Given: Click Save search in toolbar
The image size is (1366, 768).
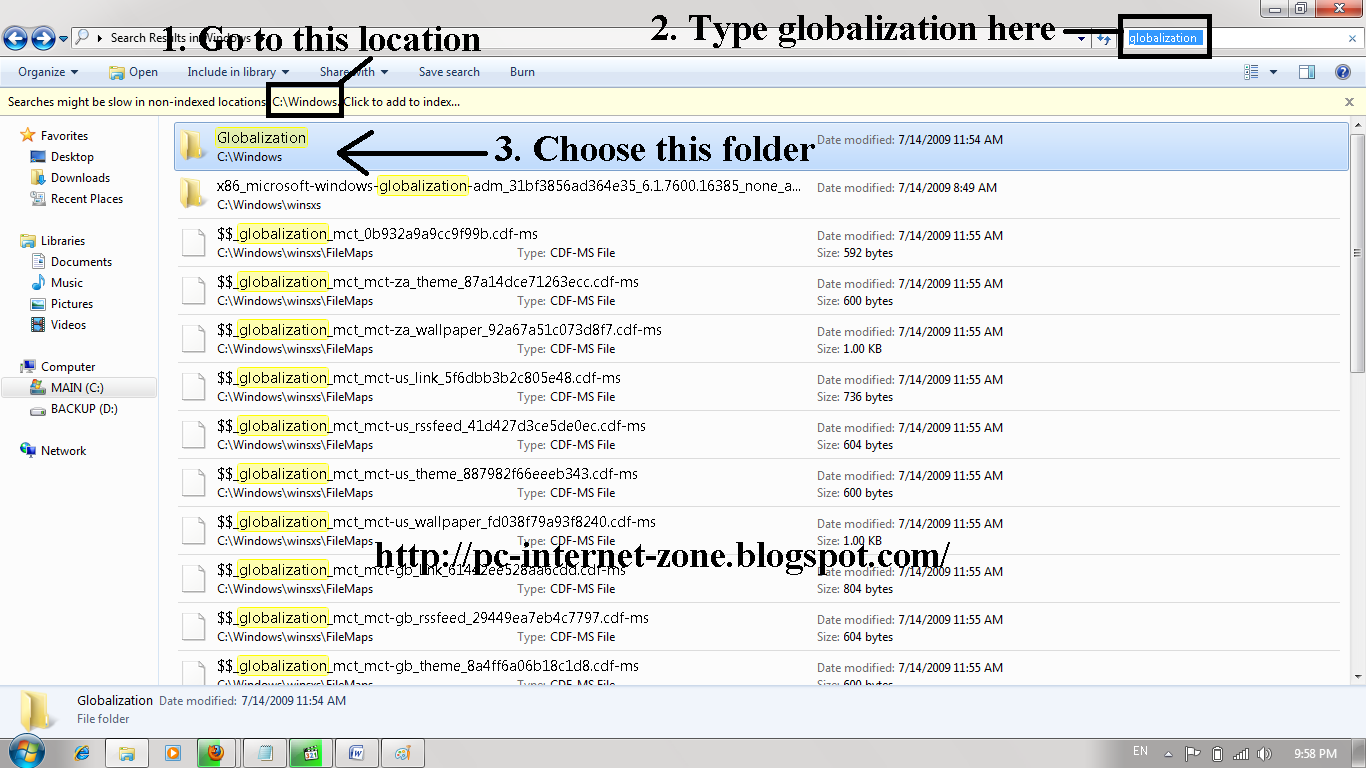Looking at the screenshot, I should [x=449, y=72].
